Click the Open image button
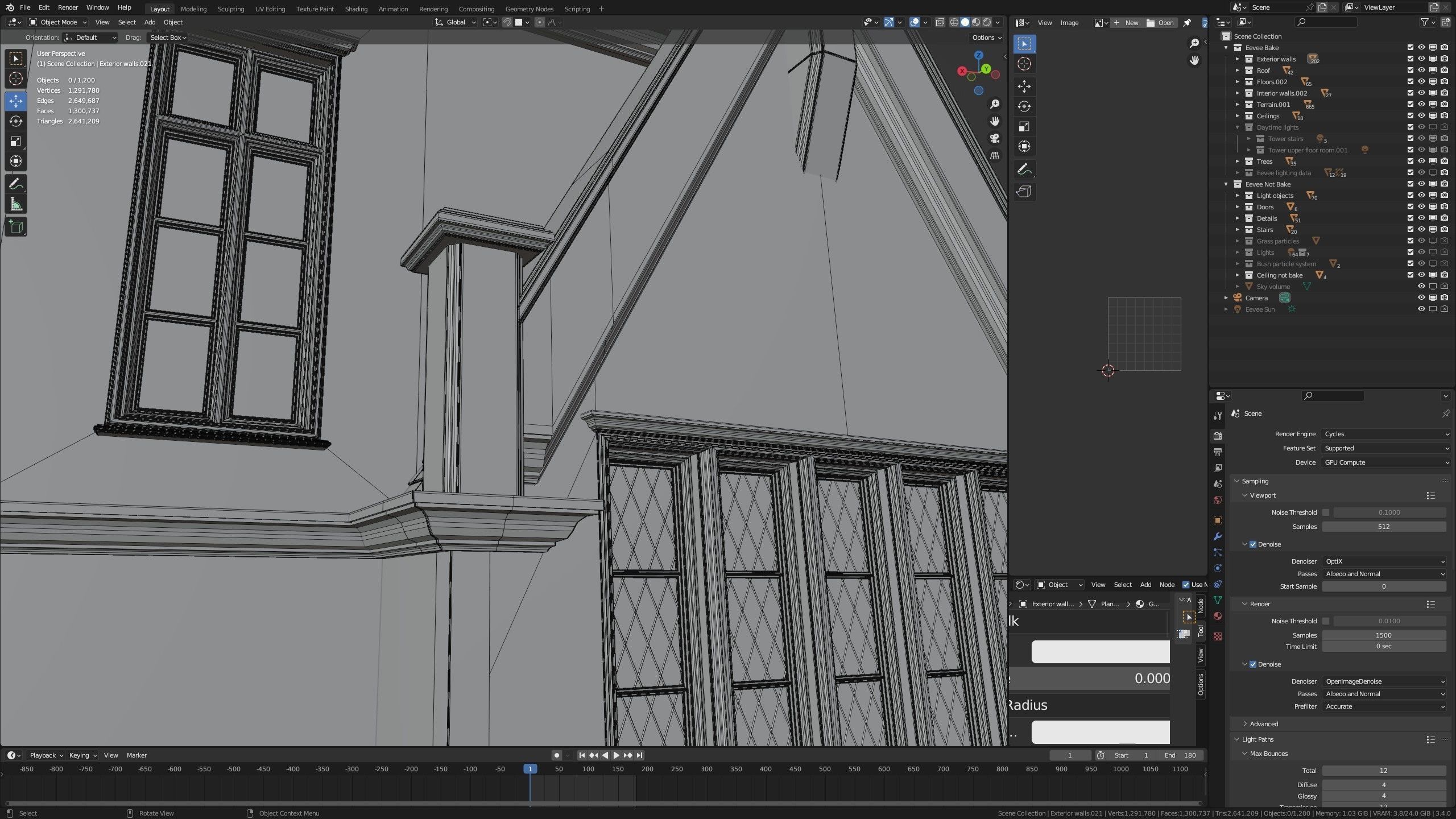Image resolution: width=1456 pixels, height=819 pixels. click(x=1160, y=23)
